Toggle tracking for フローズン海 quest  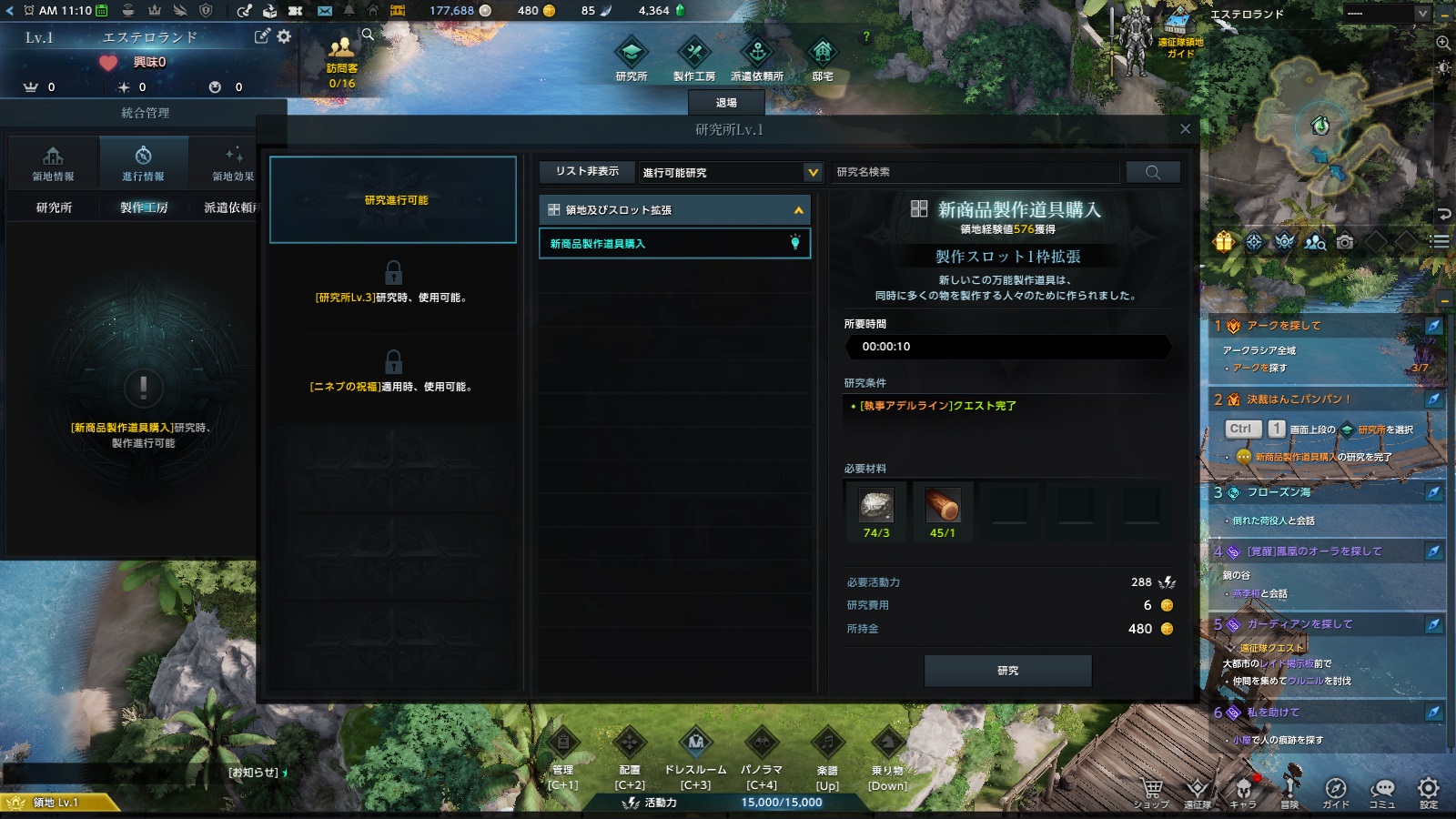[1432, 492]
